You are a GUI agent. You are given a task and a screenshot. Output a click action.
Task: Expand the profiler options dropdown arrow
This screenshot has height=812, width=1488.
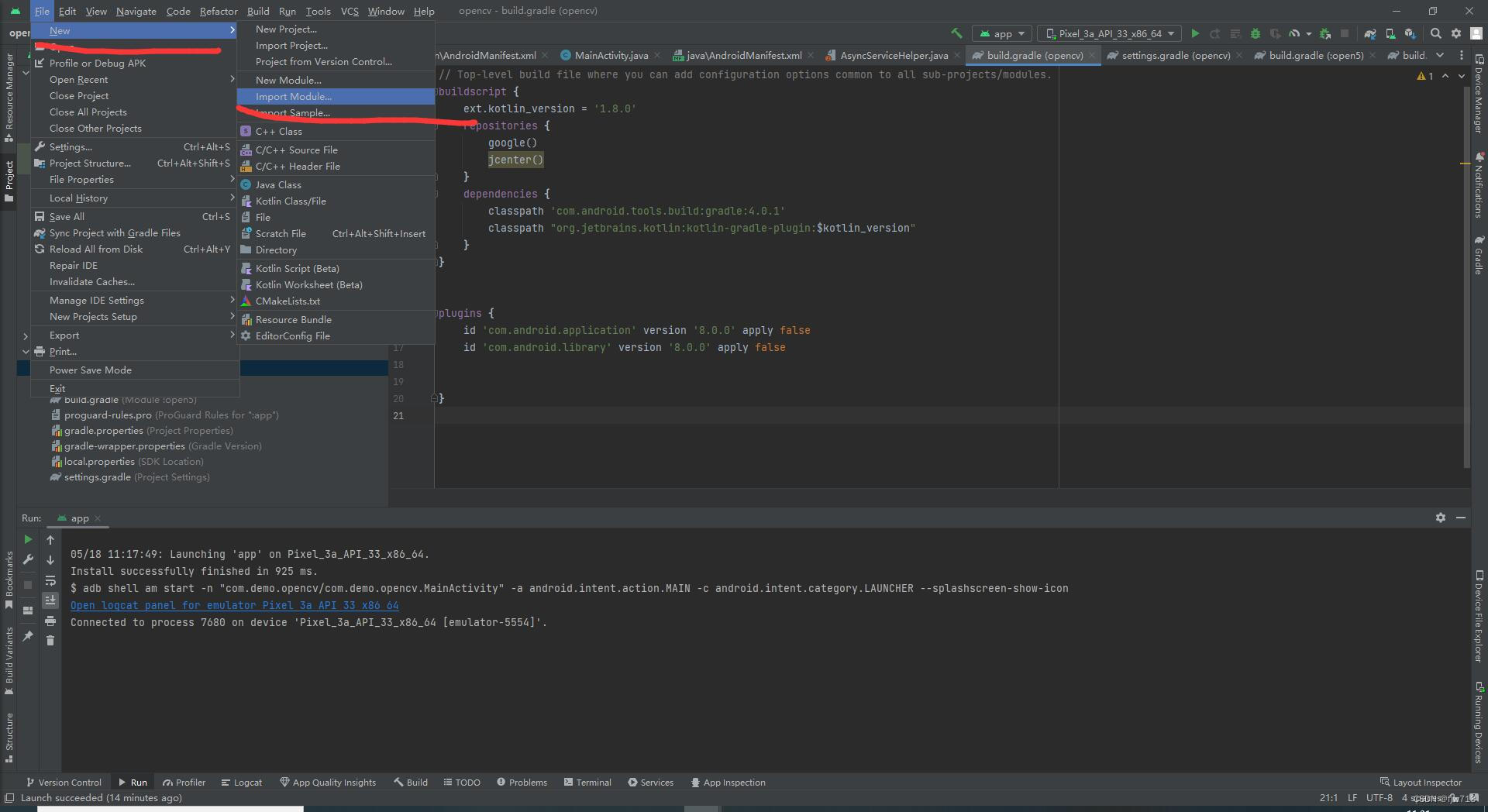click(1308, 33)
